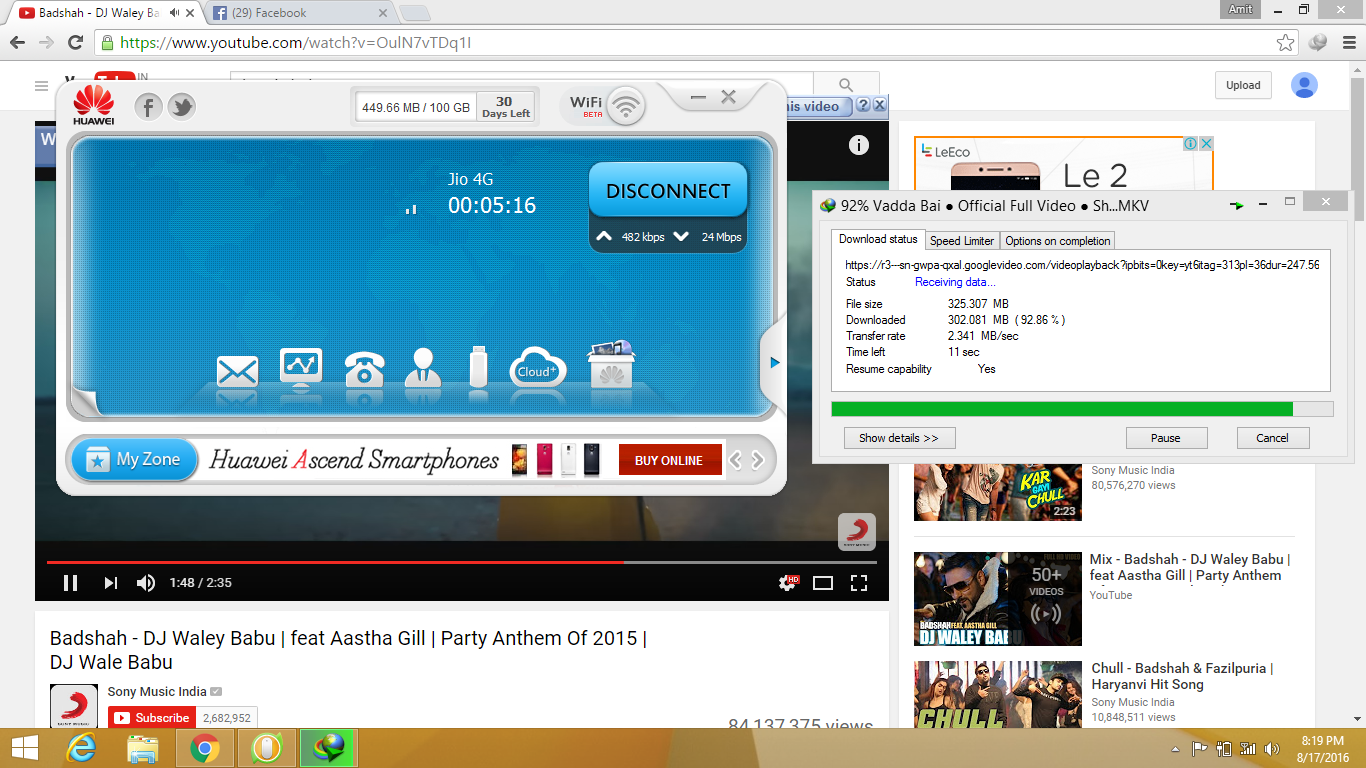Viewport: 1366px width, 768px height.
Task: Open File Explorer from taskbar
Action: point(143,748)
